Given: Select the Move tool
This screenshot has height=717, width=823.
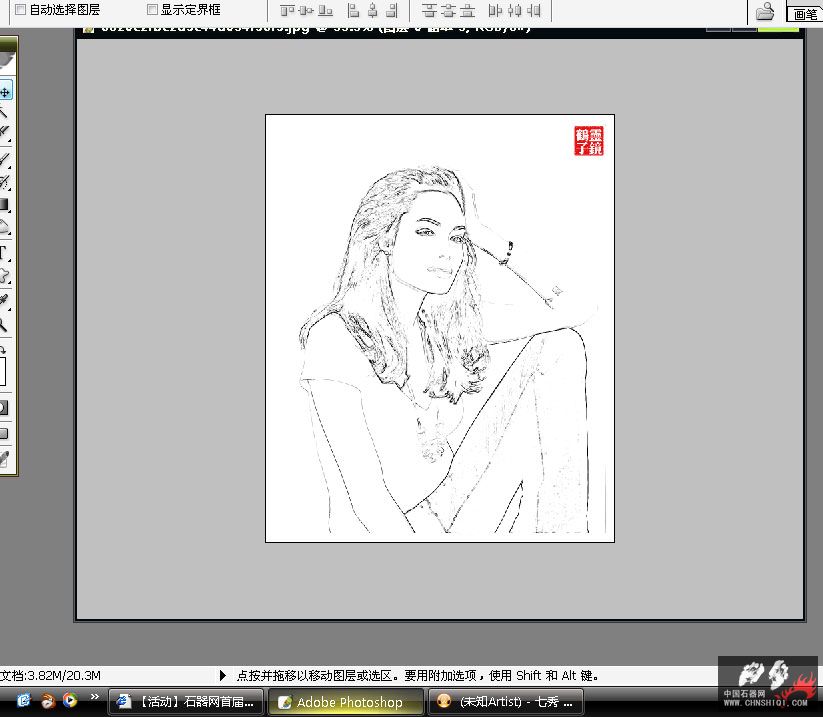Looking at the screenshot, I should (5, 92).
